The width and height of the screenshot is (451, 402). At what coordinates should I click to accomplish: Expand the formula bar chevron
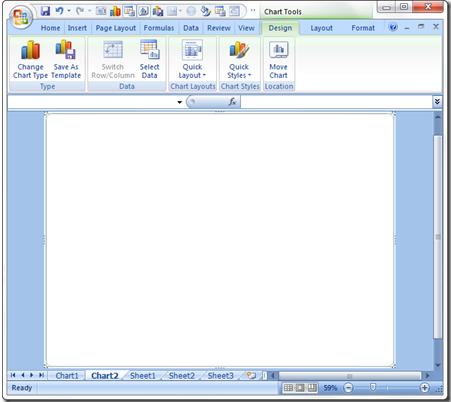[437, 102]
